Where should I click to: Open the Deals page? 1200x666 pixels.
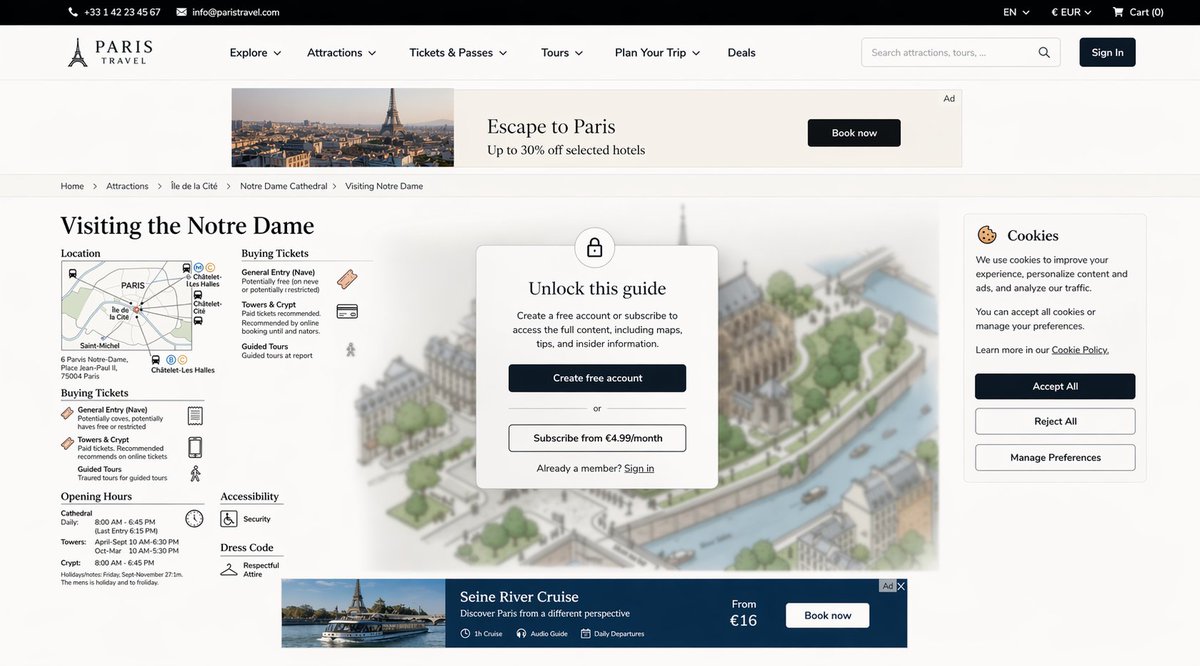tap(742, 53)
